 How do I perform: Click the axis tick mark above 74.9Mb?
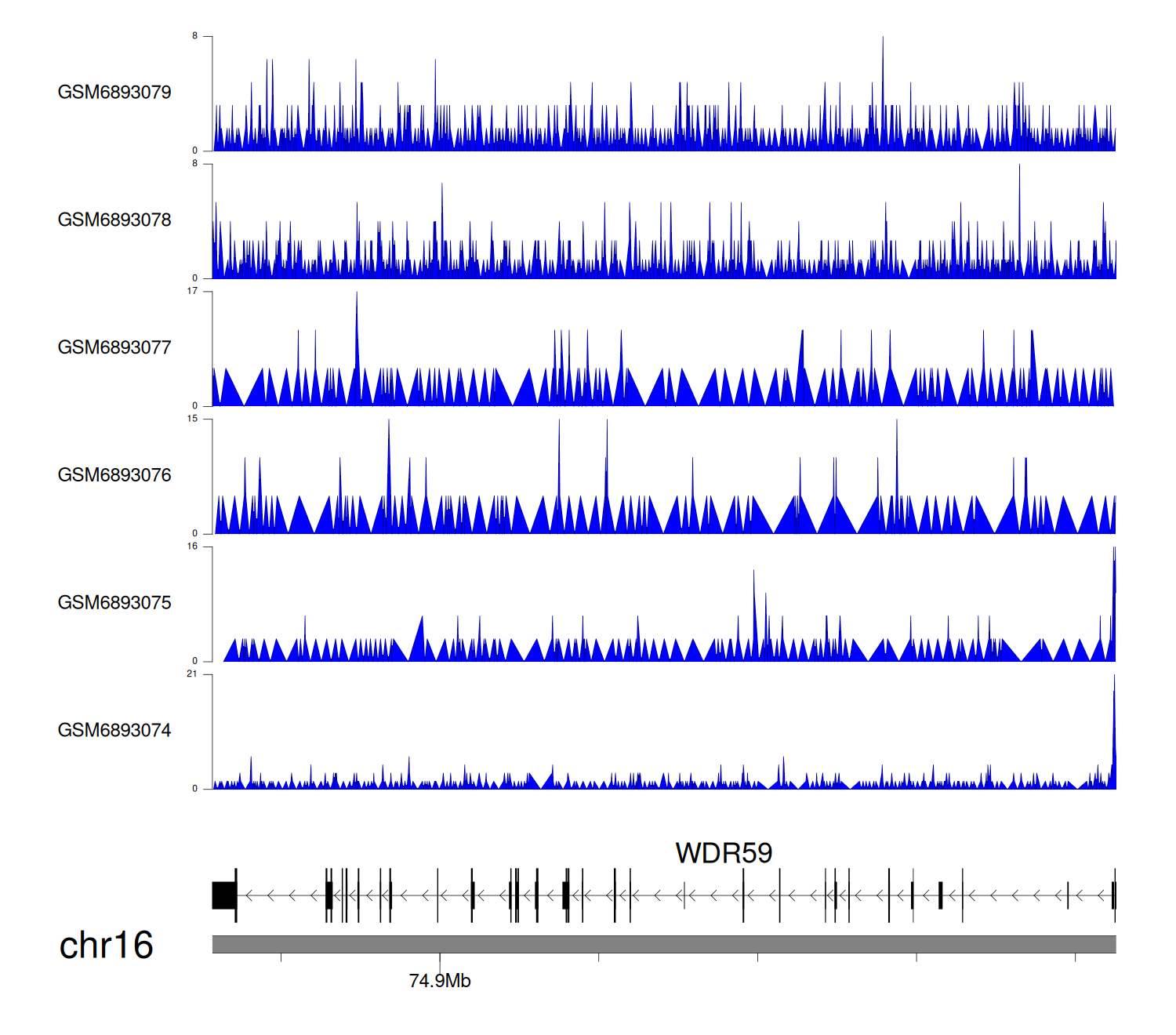pos(440,958)
